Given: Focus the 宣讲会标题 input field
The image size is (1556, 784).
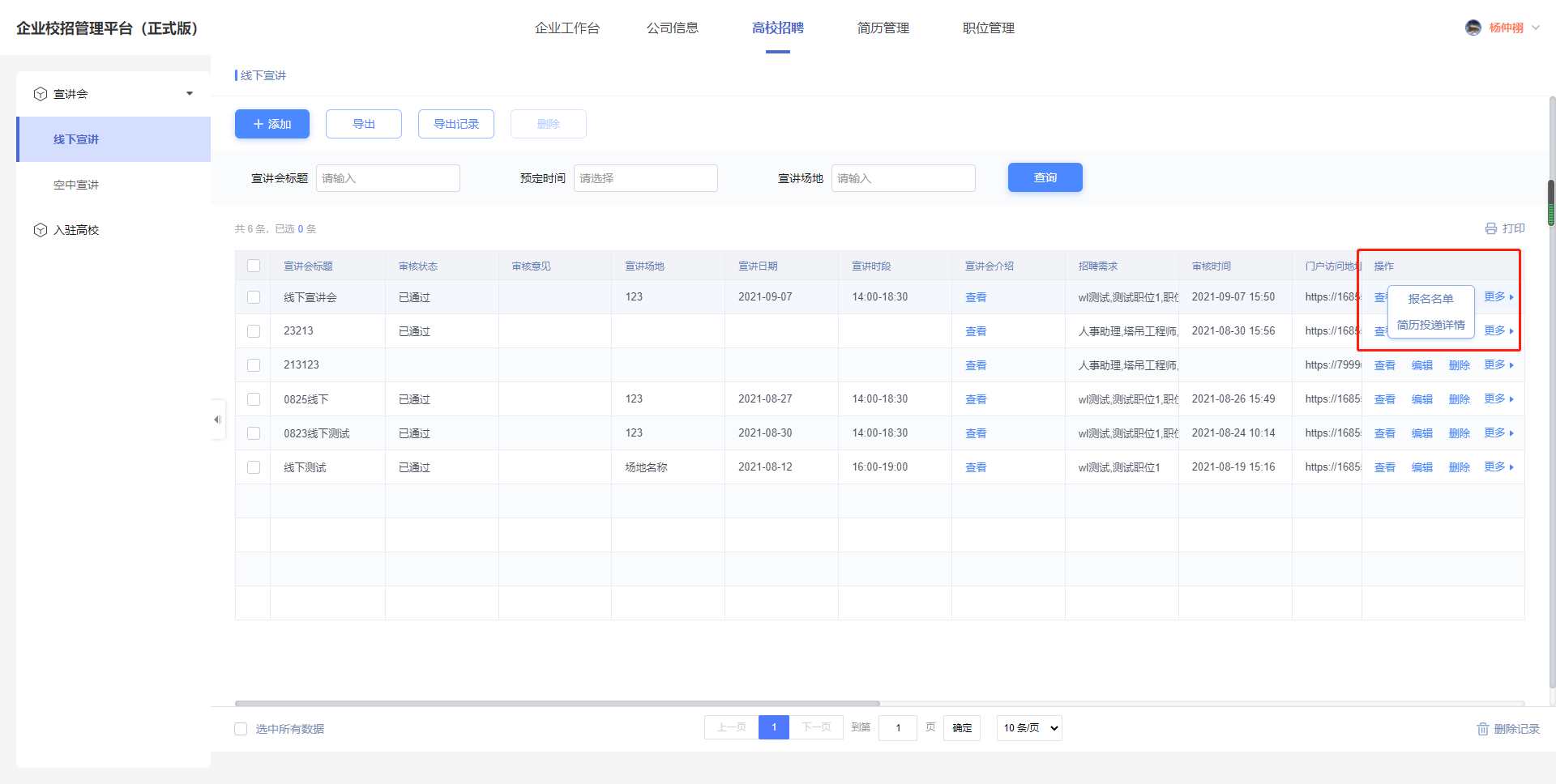Looking at the screenshot, I should coord(388,178).
